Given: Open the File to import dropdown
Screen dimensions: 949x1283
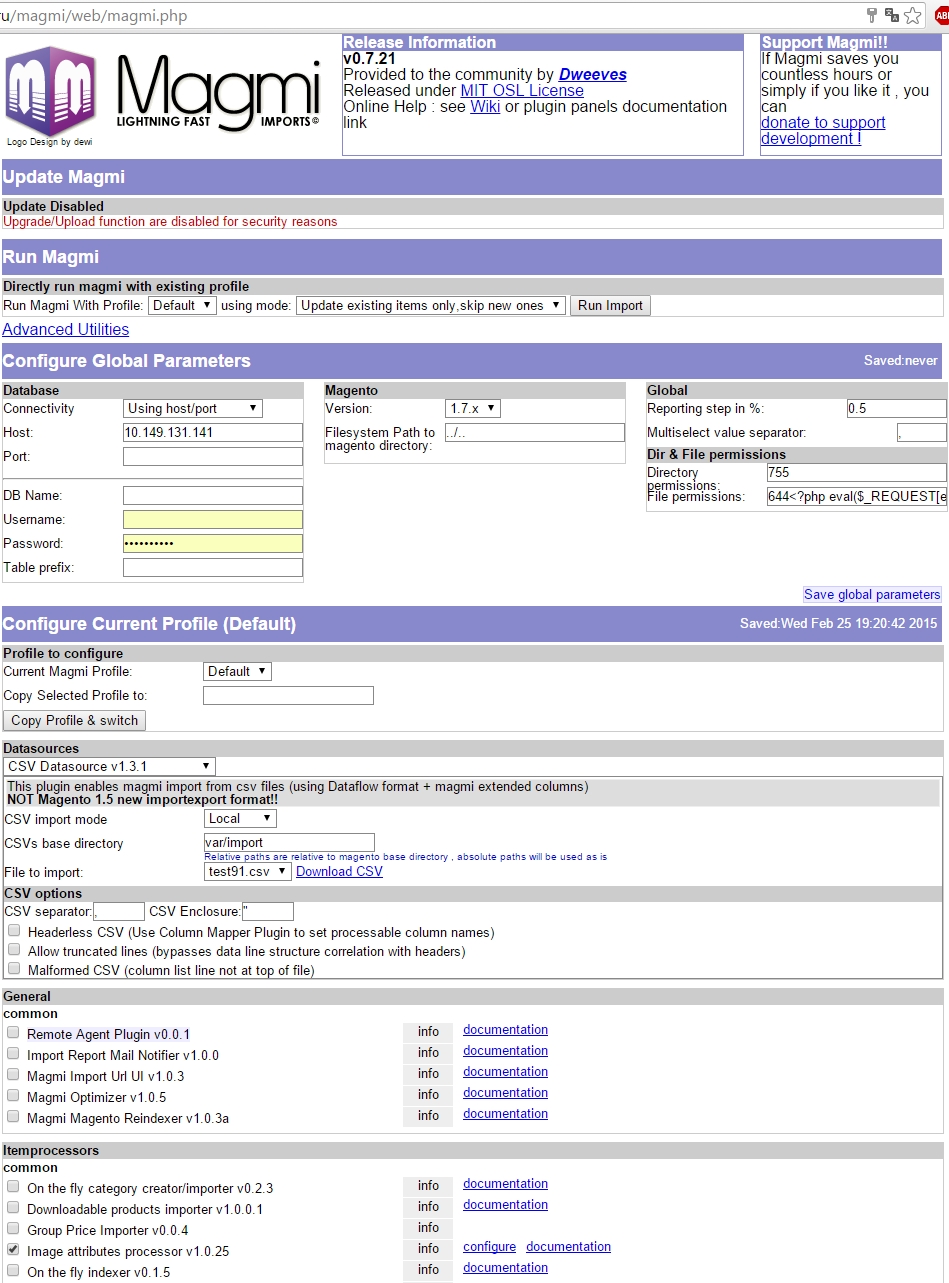Looking at the screenshot, I should (248, 871).
